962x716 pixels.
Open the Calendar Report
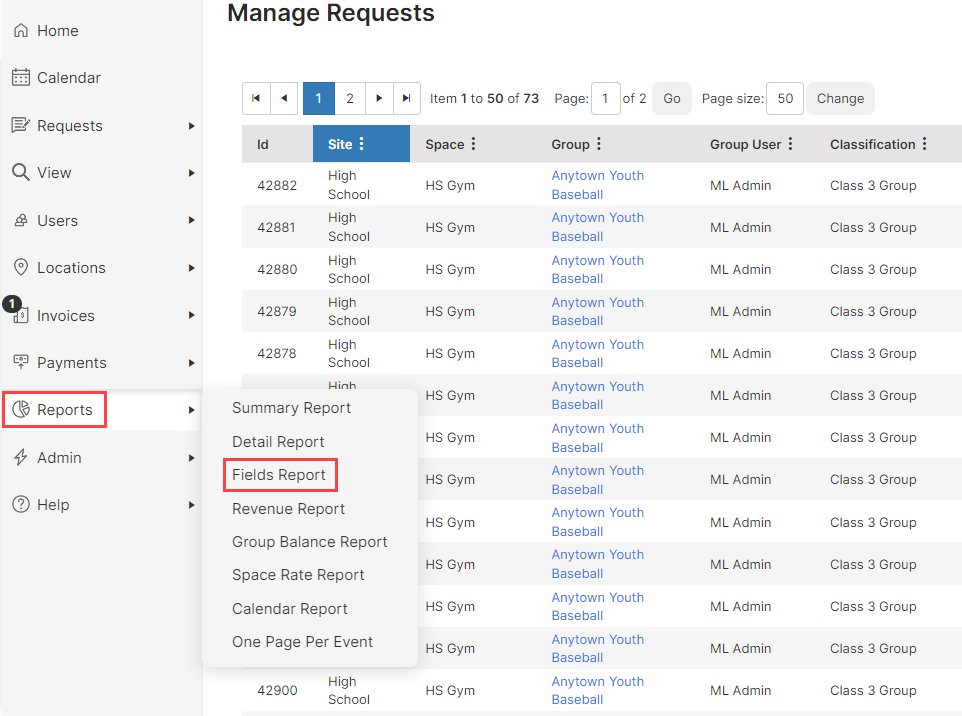pyautogui.click(x=290, y=609)
